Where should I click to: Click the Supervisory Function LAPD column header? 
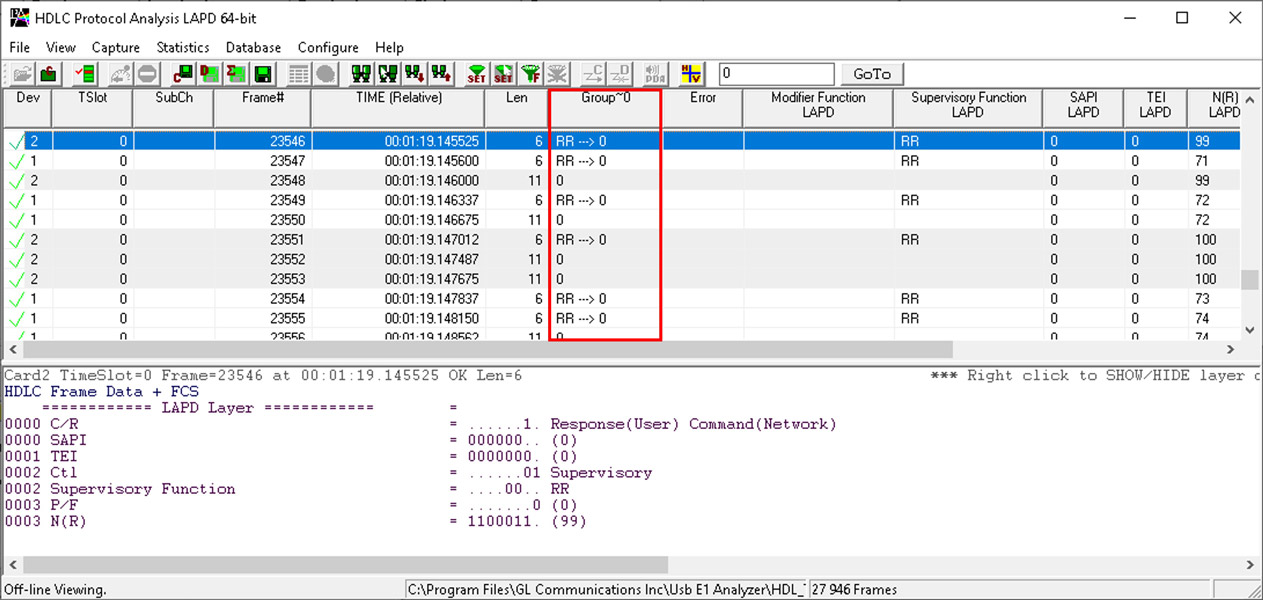[968, 108]
